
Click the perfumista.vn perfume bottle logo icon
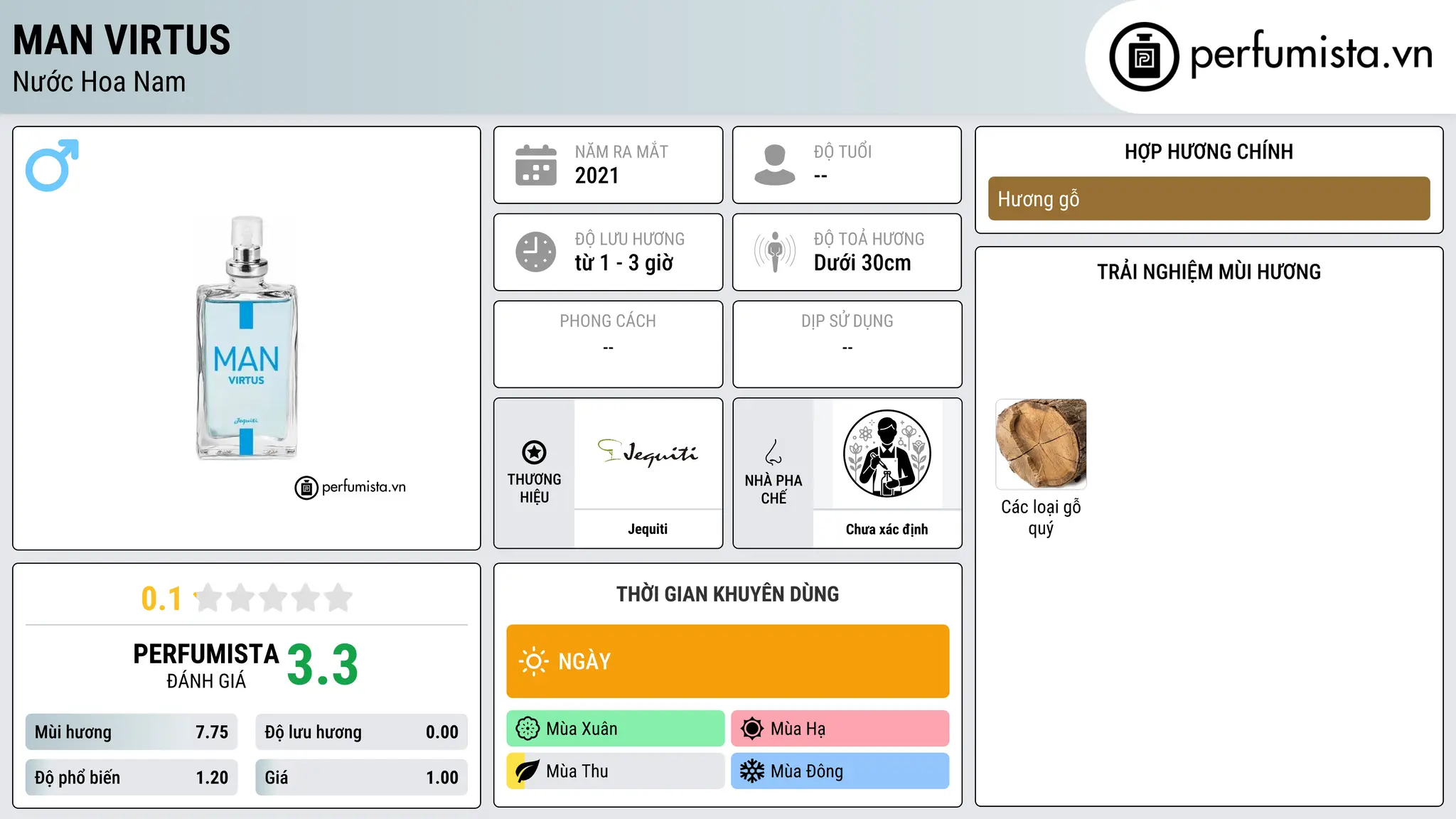(1144, 57)
